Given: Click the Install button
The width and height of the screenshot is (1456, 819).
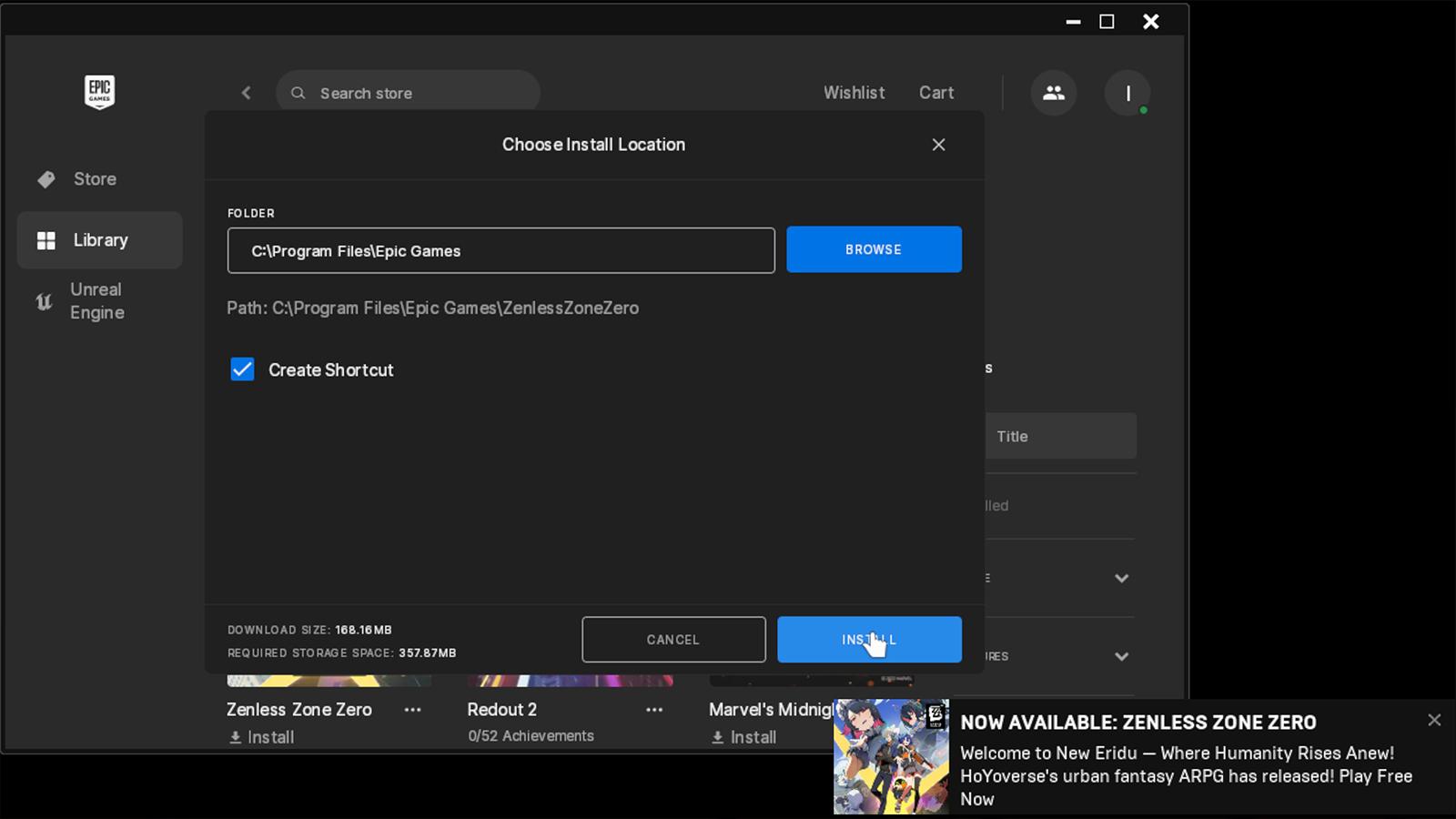Looking at the screenshot, I should point(869,640).
